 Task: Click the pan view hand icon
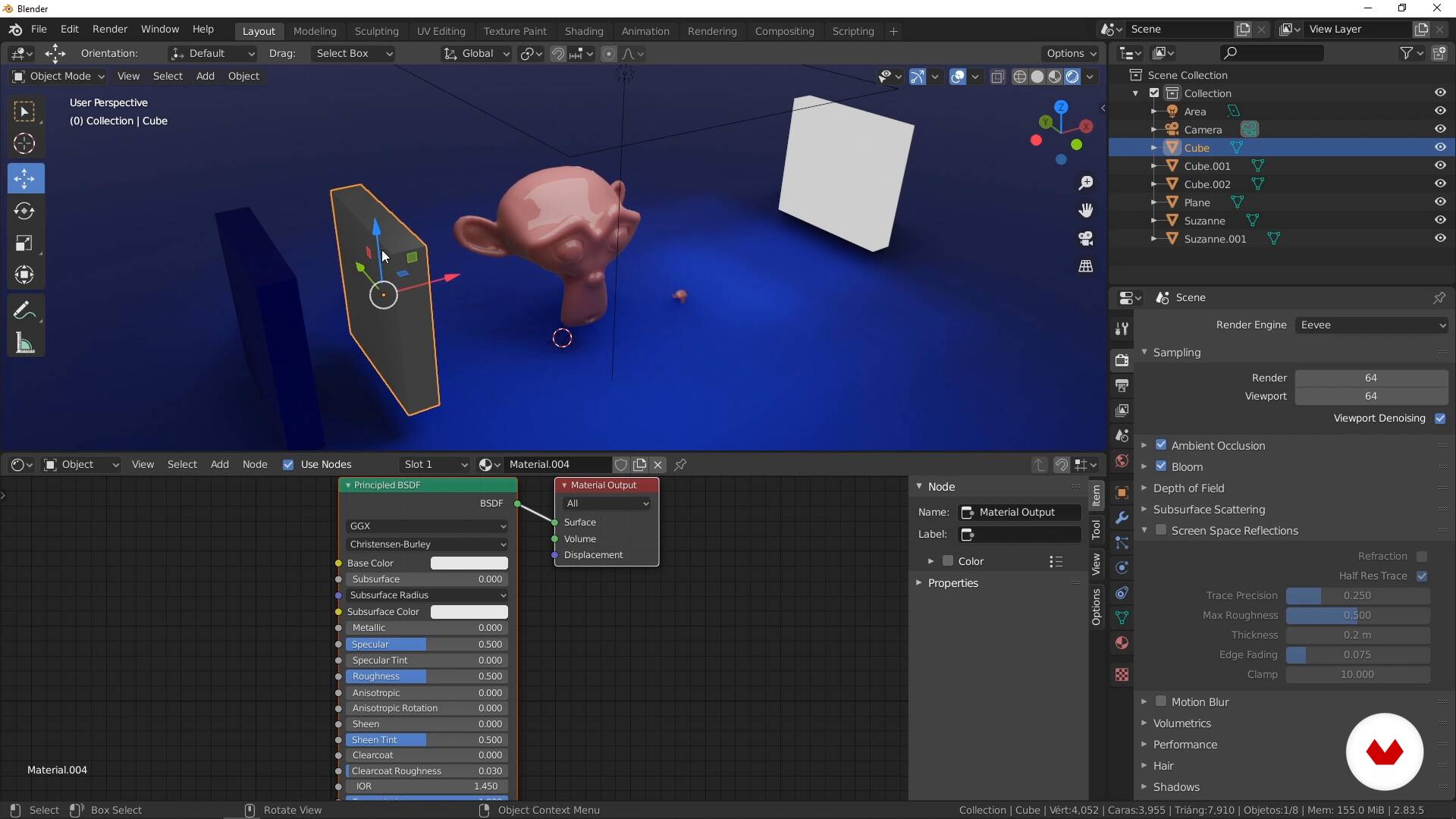[1086, 210]
